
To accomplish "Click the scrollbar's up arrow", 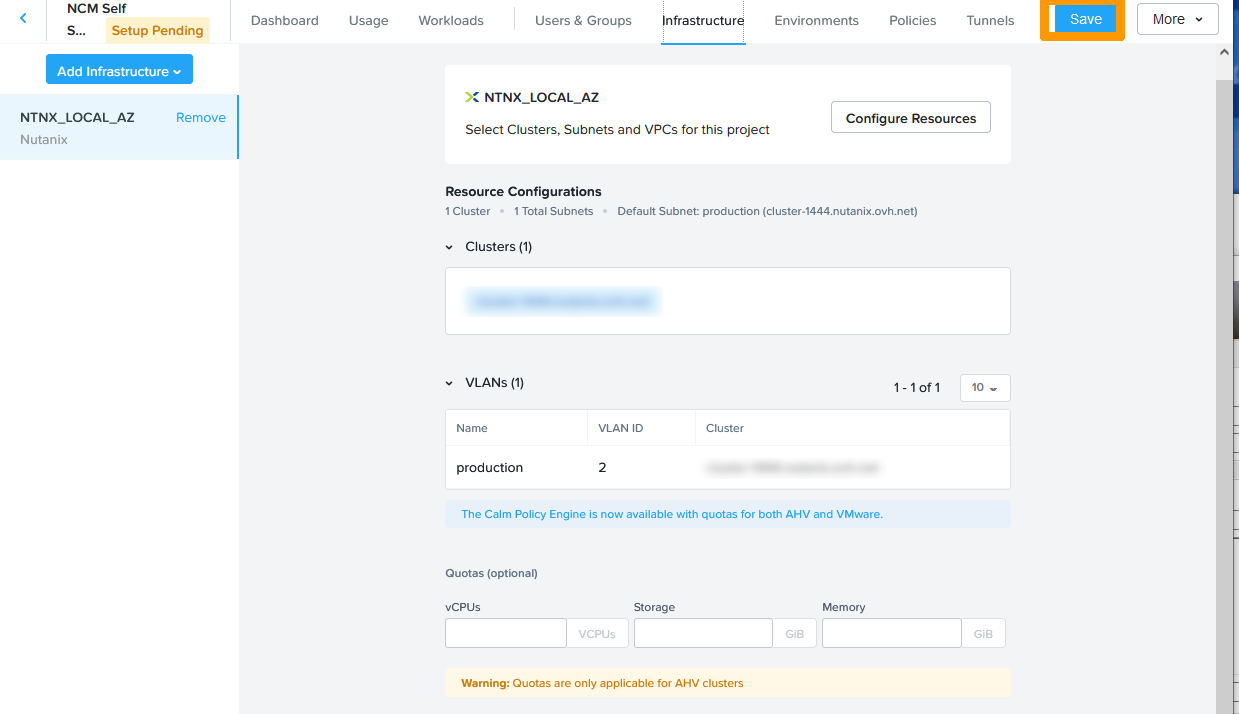I will (x=1226, y=51).
